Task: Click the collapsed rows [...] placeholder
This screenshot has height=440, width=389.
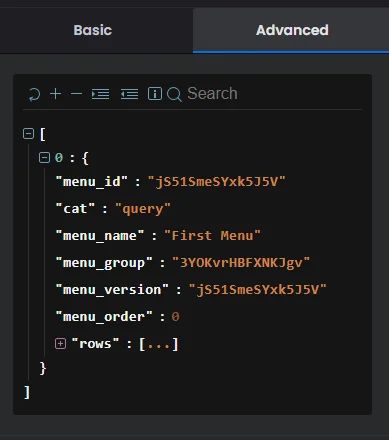Action: [159, 344]
